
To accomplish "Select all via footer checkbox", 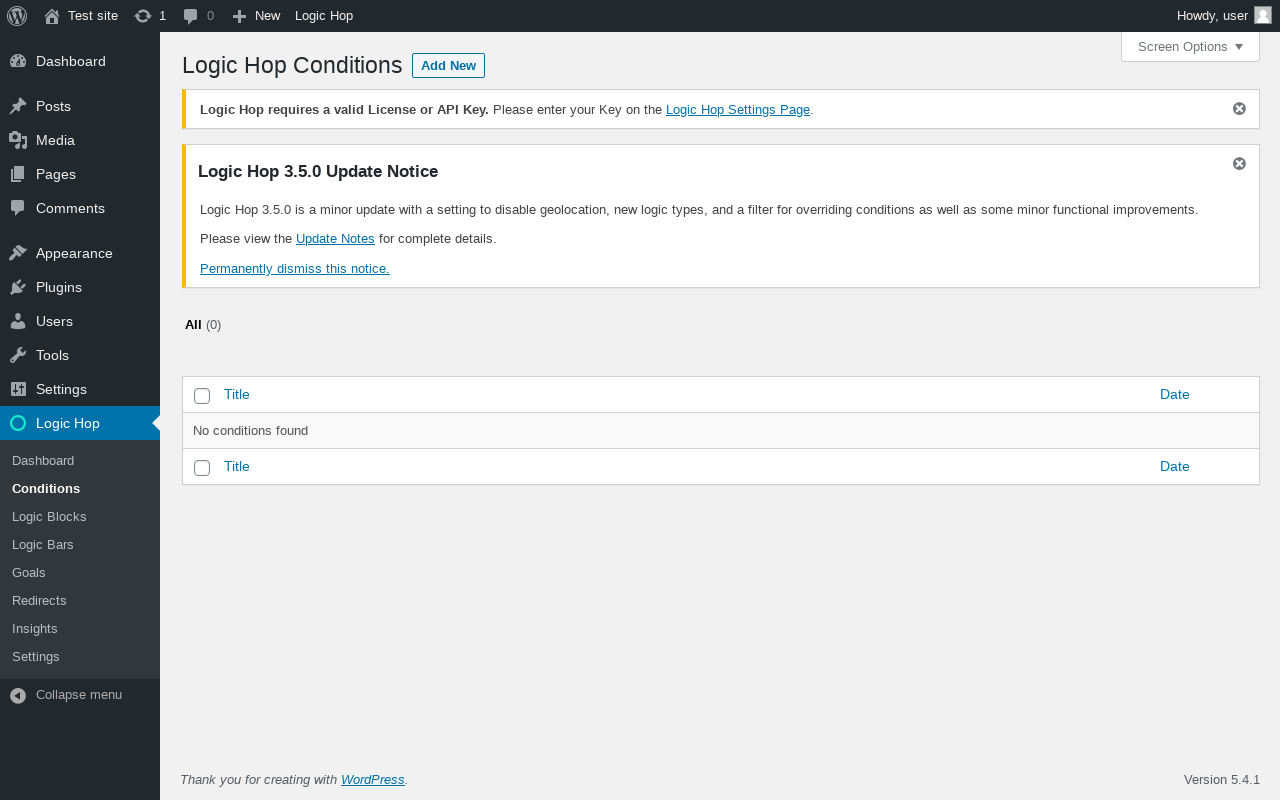I will (x=202, y=468).
